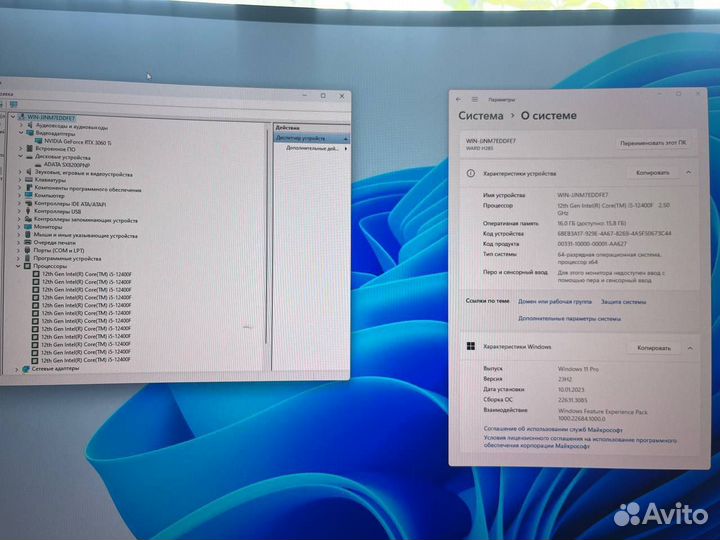Go back with the Settings back arrow
The width and height of the screenshot is (720, 540).
click(x=459, y=99)
